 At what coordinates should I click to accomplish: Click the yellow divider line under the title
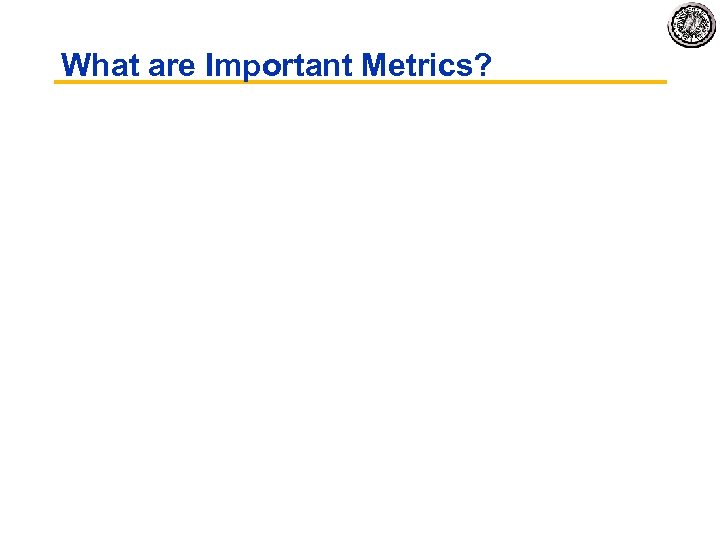[360, 82]
